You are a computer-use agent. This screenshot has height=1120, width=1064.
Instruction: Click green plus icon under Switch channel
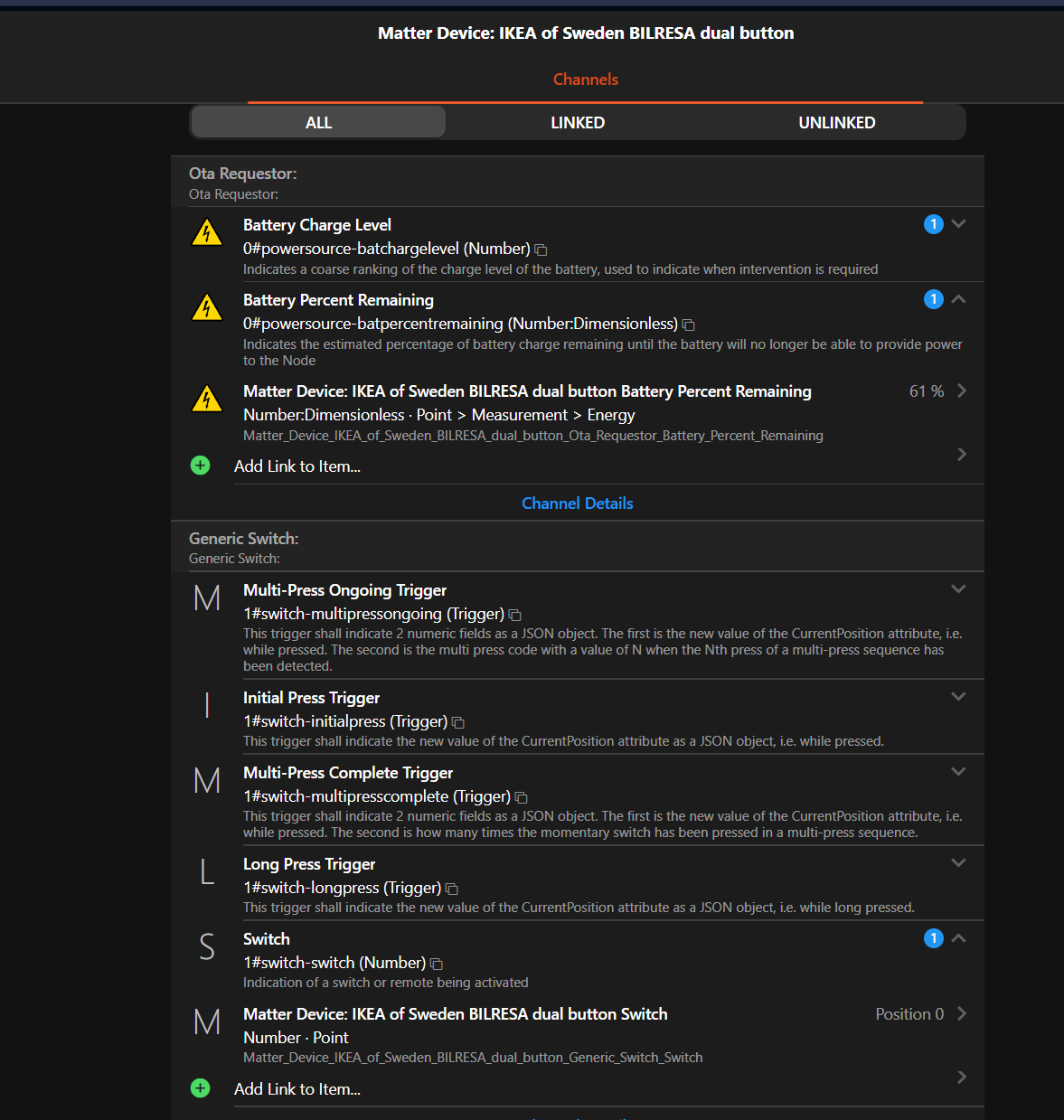(201, 1088)
